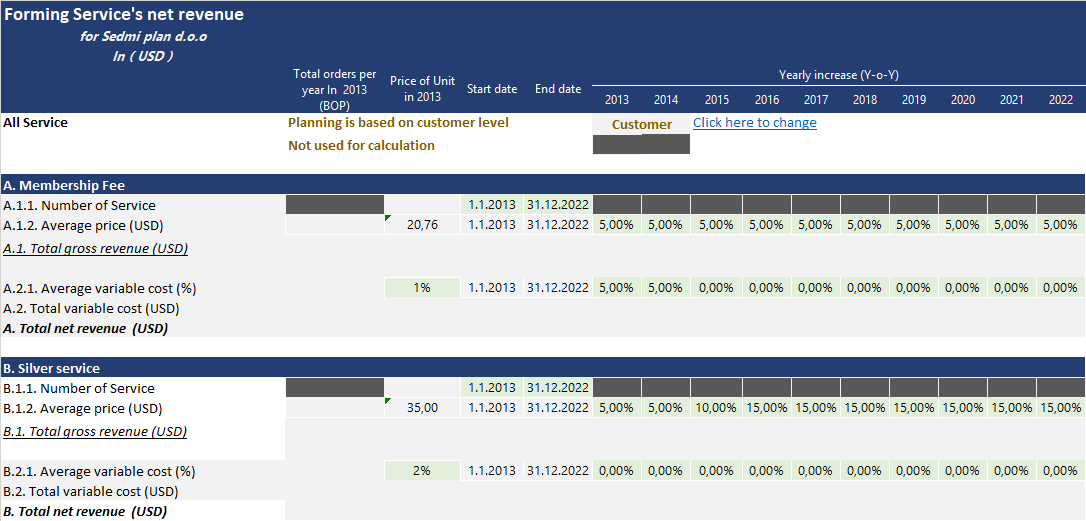Image resolution: width=1086 pixels, height=521 pixels.
Task: Click the 'A.1. Total gross revenue (USD)' label
Action: point(96,248)
